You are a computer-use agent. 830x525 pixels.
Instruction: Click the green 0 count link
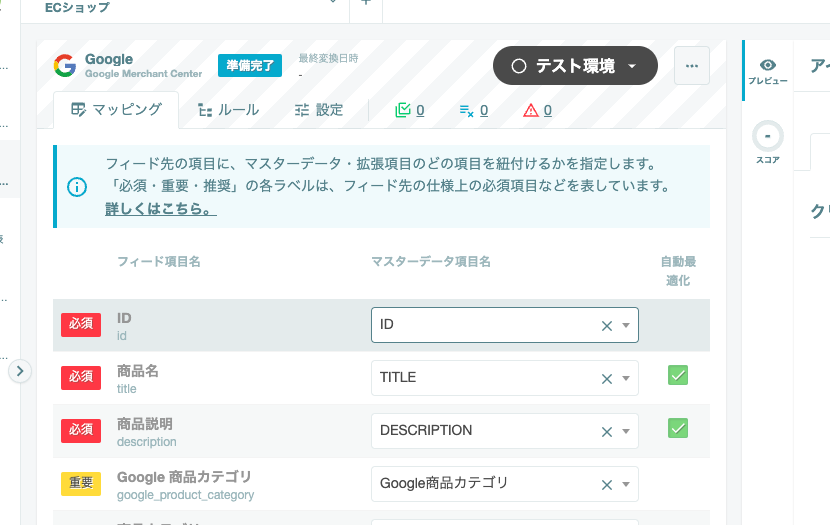(420, 110)
